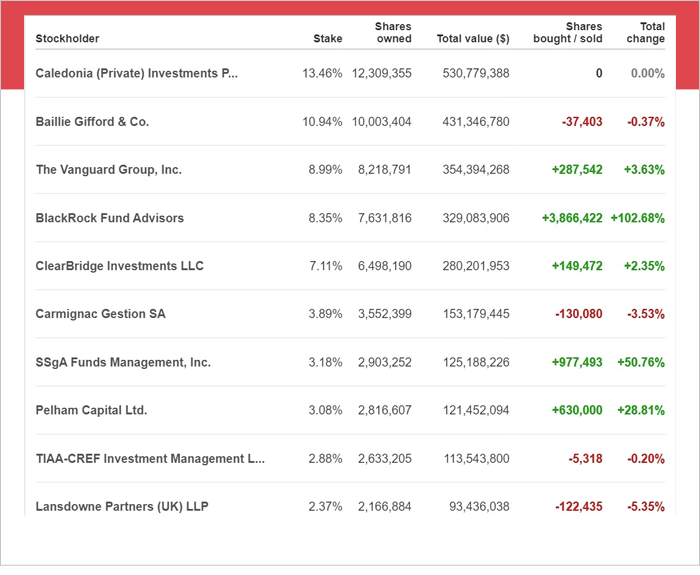Select Lansdowne Partners (UK) LLP name
Viewport: 700px width, 575px height.
coord(122,507)
